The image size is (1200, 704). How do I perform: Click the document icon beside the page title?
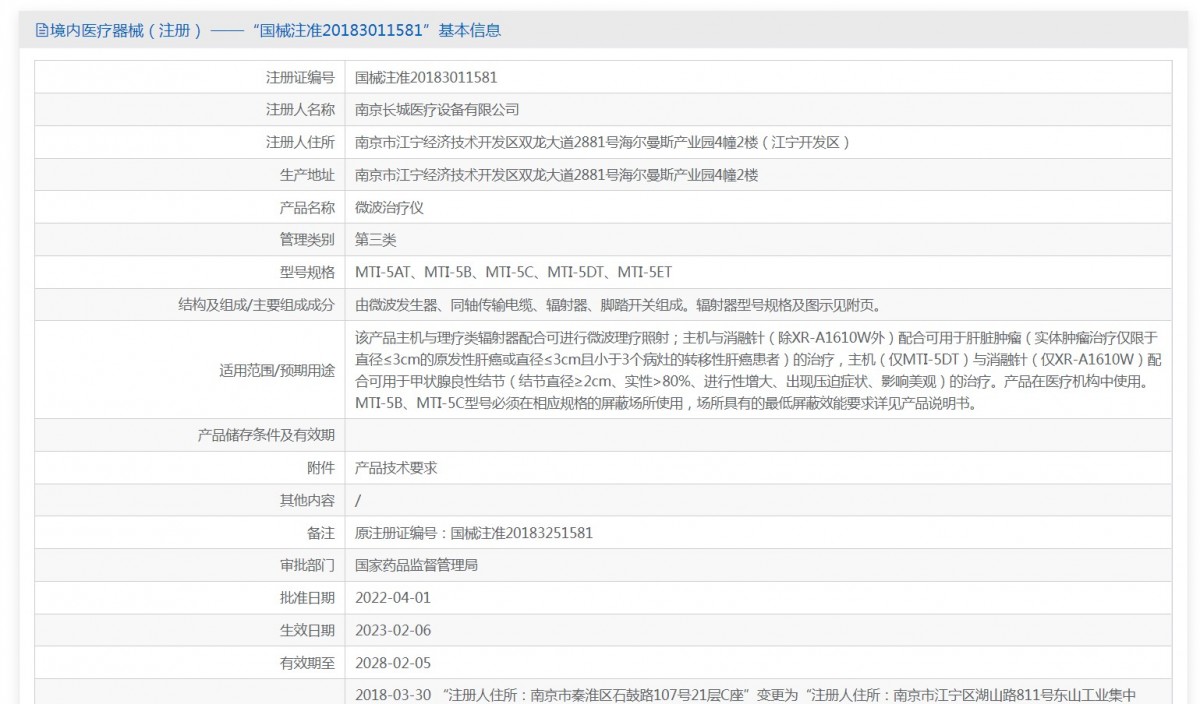point(42,30)
